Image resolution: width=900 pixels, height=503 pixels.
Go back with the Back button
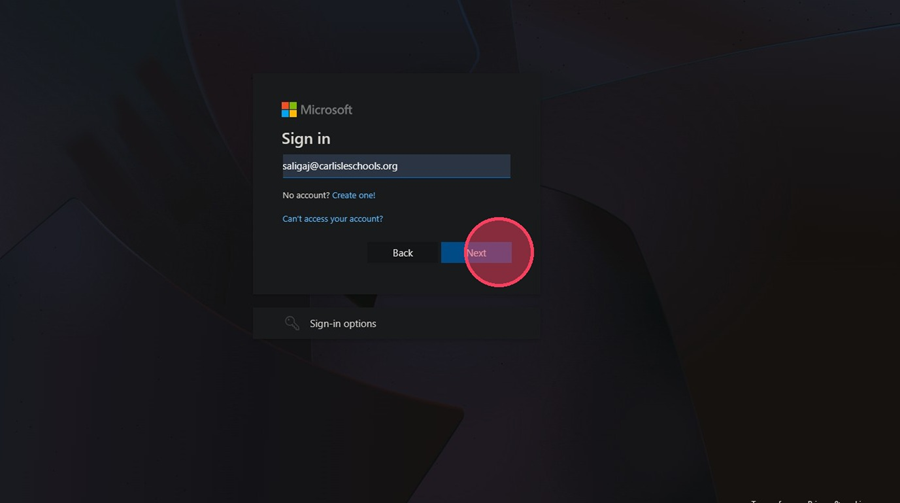click(x=402, y=253)
